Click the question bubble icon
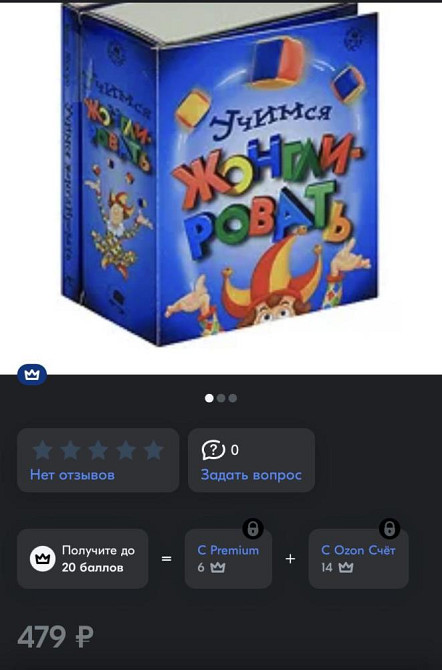This screenshot has height=670, width=442. coord(213,450)
